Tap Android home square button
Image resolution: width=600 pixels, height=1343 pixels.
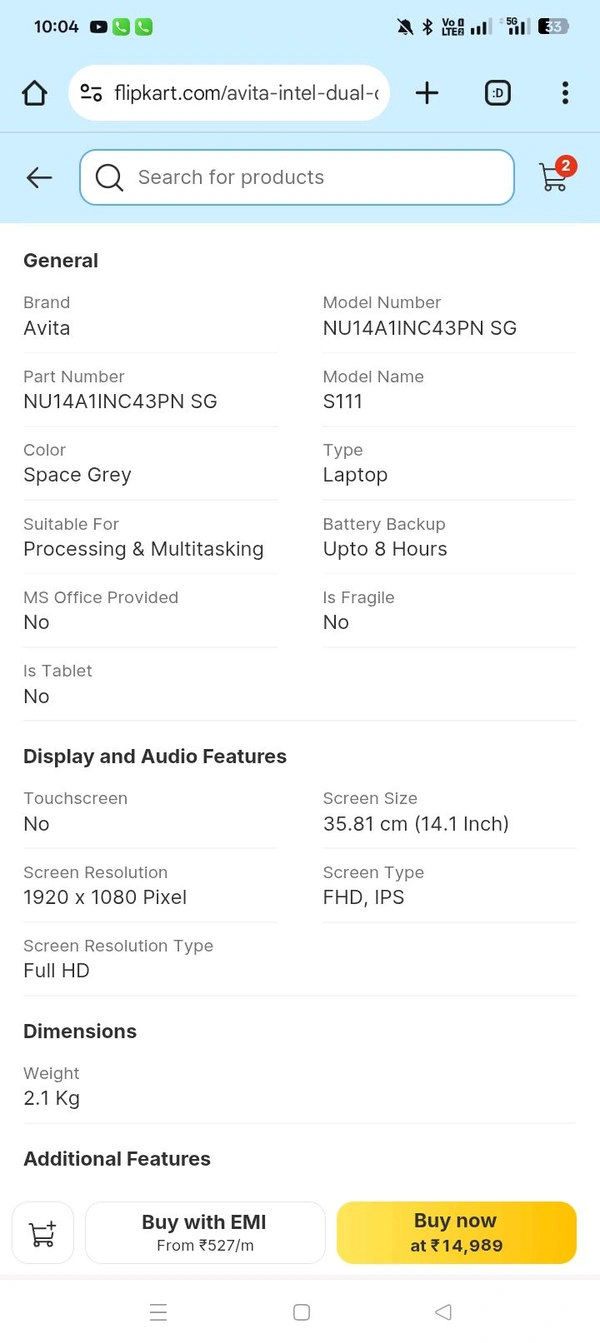tap(301, 1312)
